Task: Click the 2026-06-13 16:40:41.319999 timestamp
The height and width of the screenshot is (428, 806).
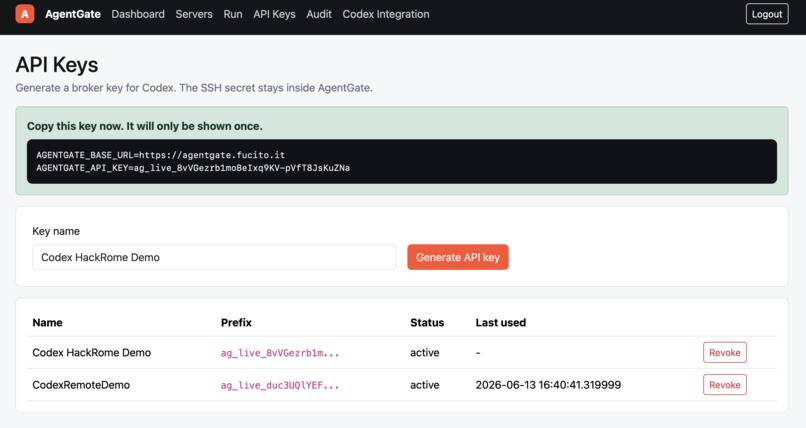Action: 548,385
